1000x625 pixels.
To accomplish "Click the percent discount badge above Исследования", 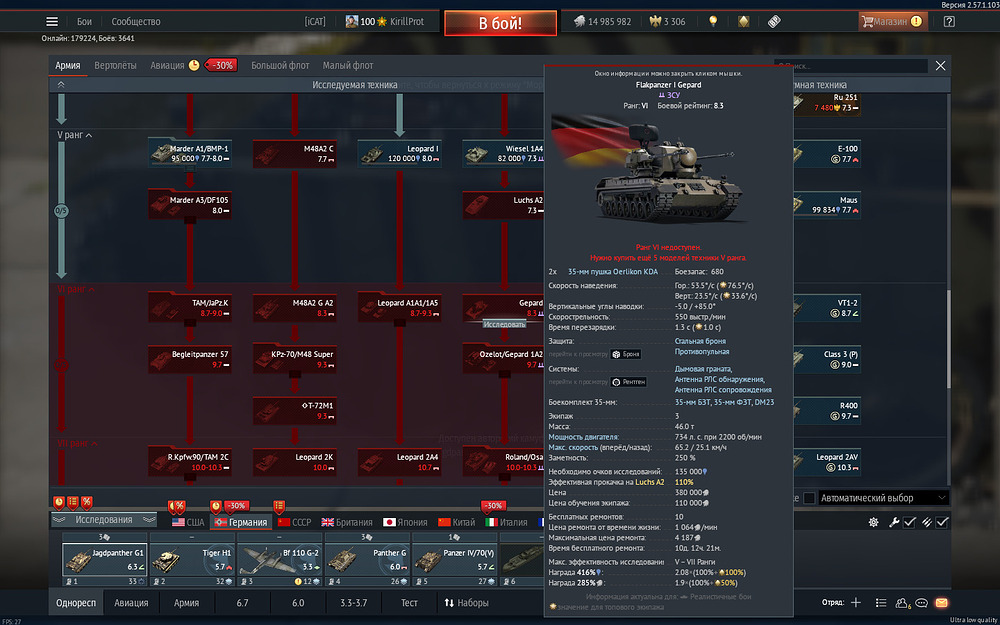I will (87, 503).
